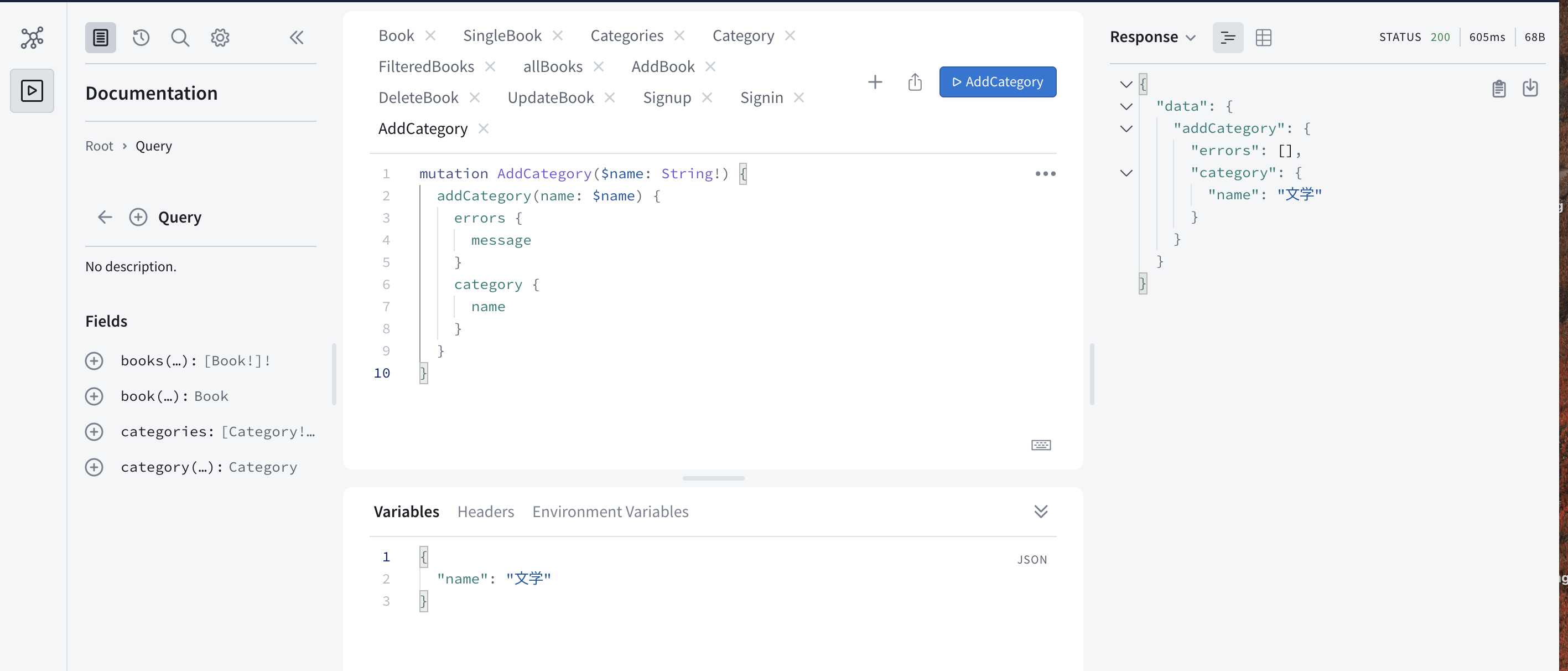Collapse the variables panel

(x=1041, y=512)
